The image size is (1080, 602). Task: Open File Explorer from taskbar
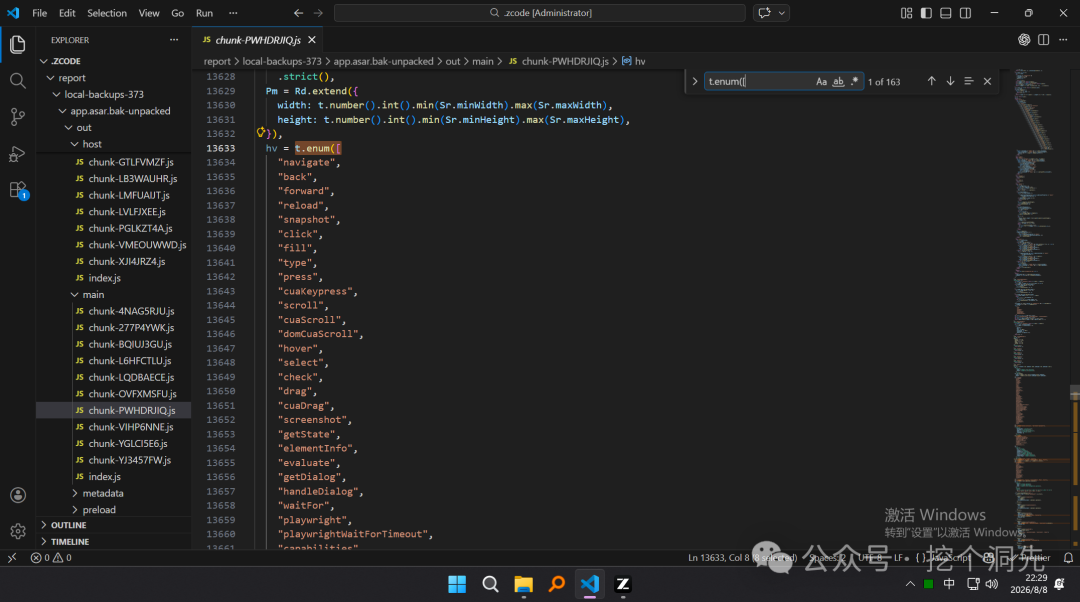point(523,584)
